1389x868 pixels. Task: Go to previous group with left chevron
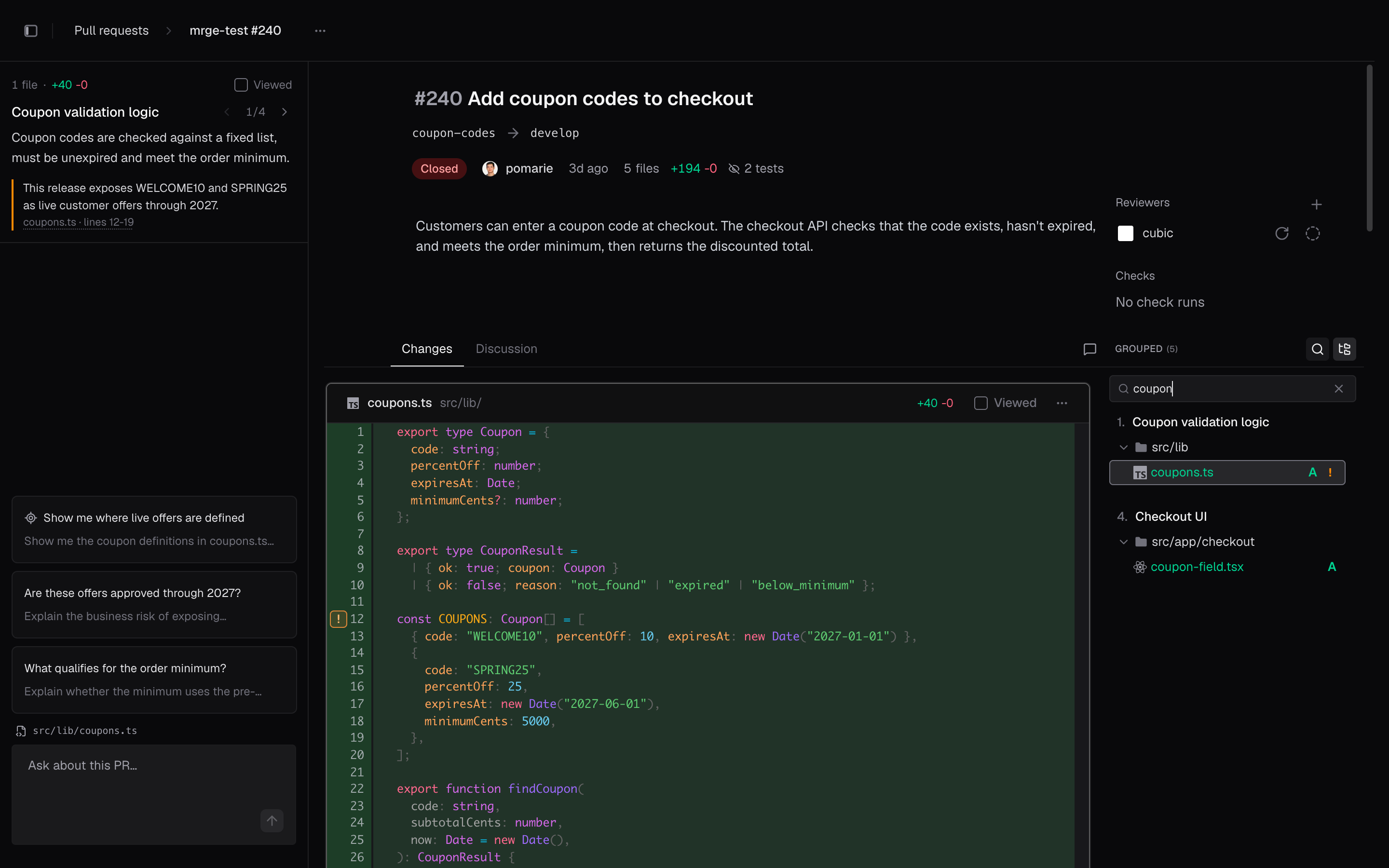(x=227, y=112)
